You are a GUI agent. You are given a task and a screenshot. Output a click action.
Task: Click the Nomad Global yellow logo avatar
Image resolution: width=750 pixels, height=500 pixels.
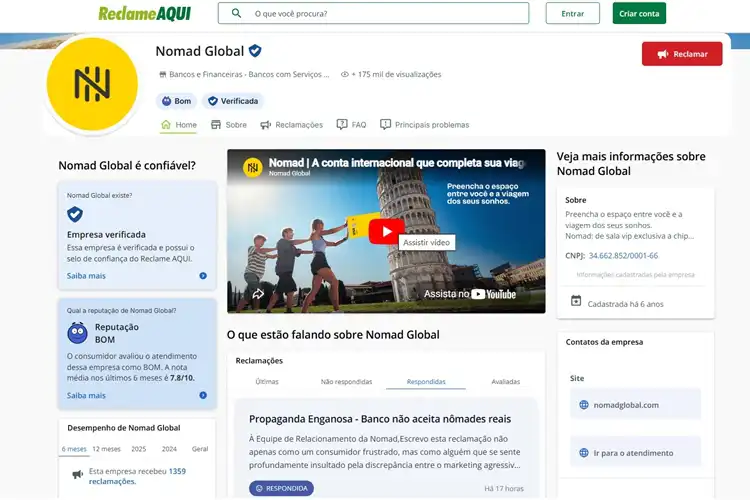[x=92, y=84]
